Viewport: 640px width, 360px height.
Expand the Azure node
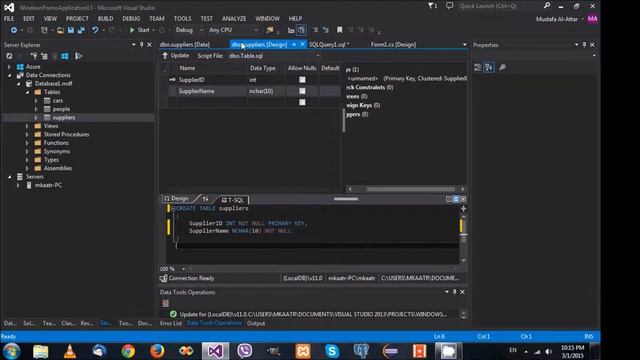coord(9,67)
